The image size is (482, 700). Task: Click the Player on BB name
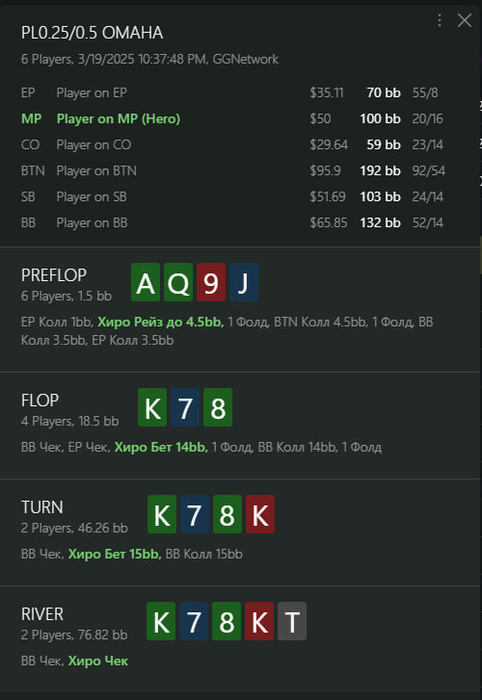coord(92,222)
